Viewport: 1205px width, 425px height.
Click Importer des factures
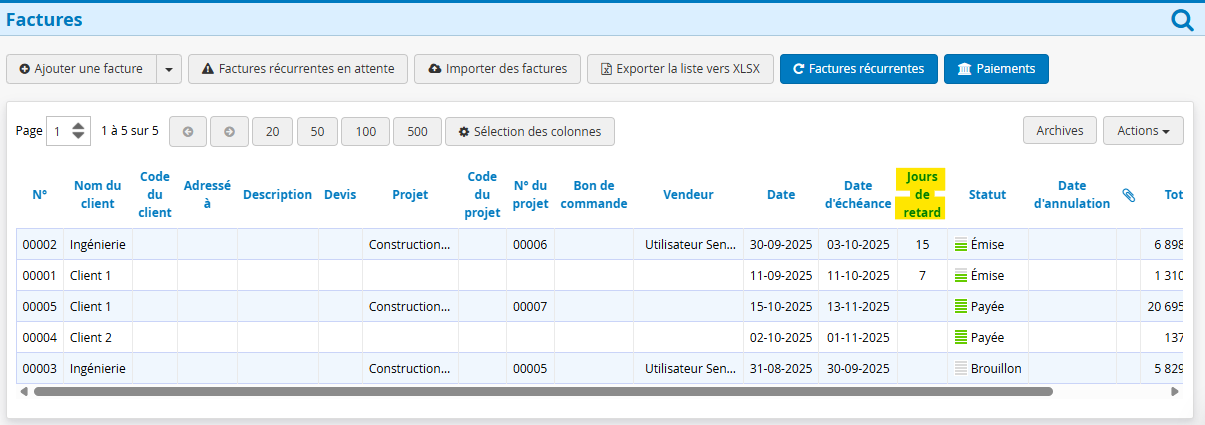(497, 69)
